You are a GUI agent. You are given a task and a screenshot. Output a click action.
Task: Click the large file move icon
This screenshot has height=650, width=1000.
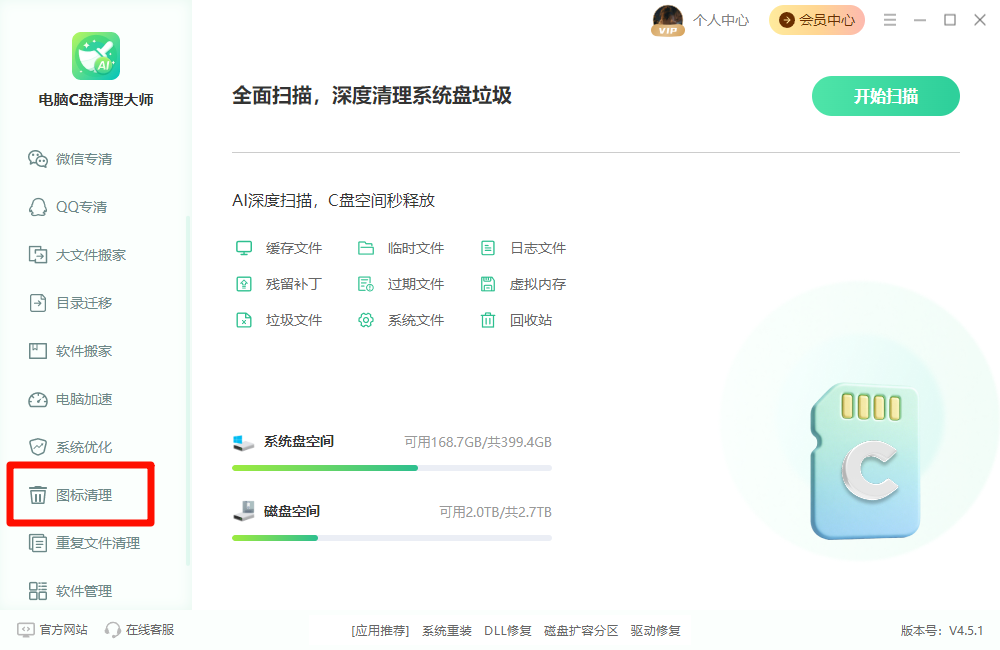click(x=38, y=255)
